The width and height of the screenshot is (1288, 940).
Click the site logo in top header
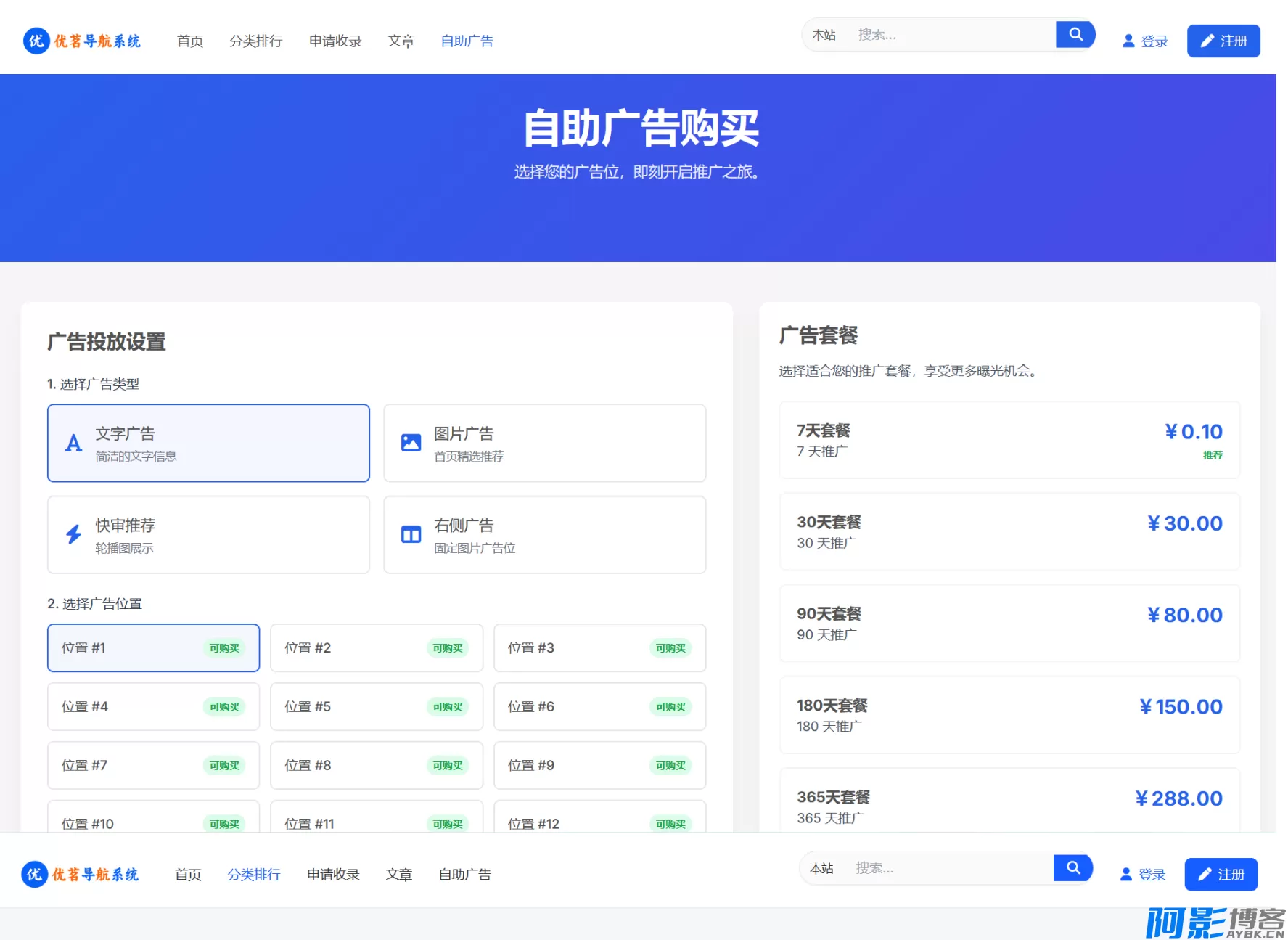[81, 41]
